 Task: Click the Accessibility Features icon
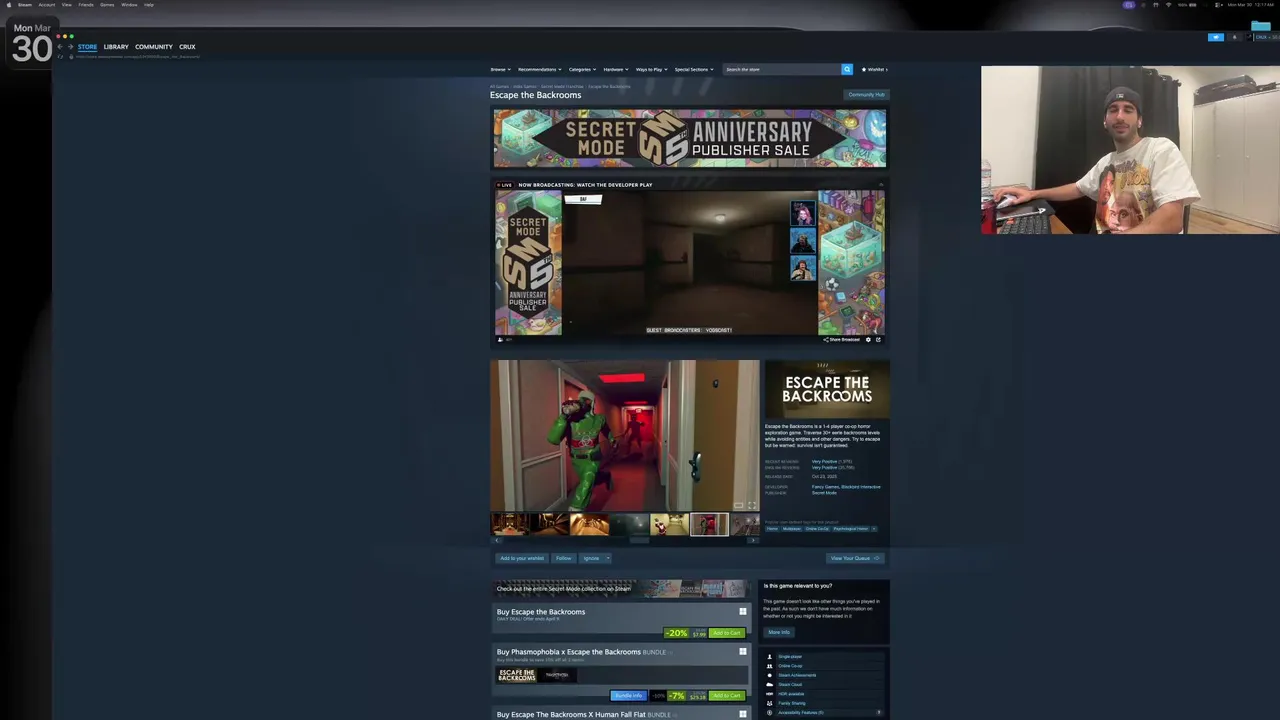[x=770, y=713]
